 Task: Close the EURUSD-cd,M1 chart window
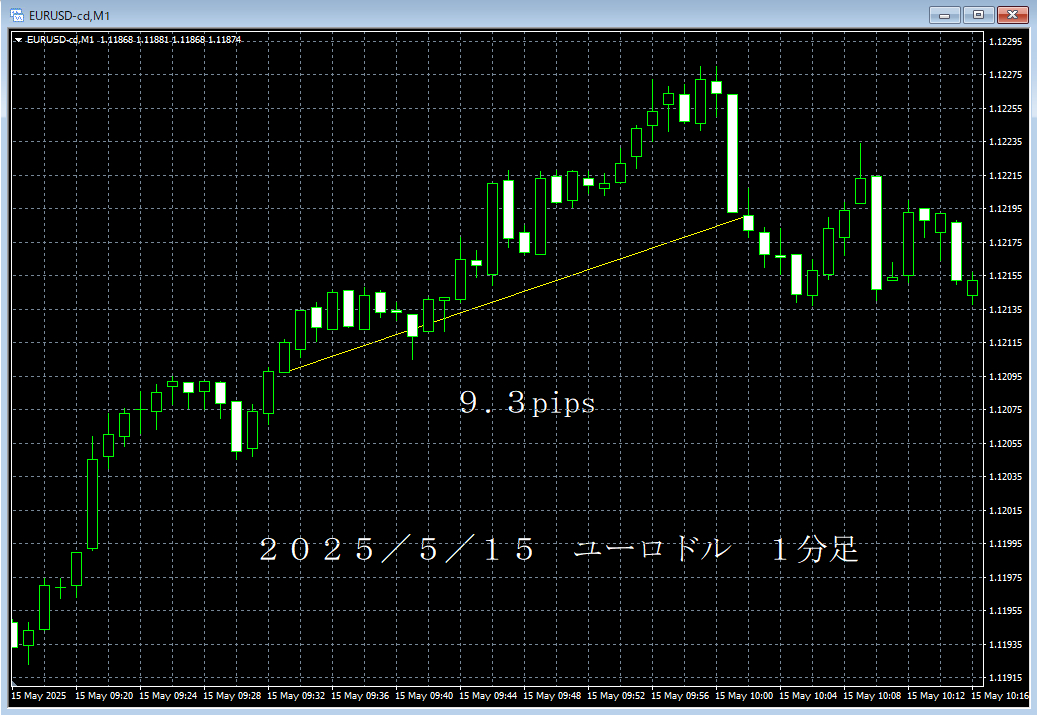tap(1013, 15)
